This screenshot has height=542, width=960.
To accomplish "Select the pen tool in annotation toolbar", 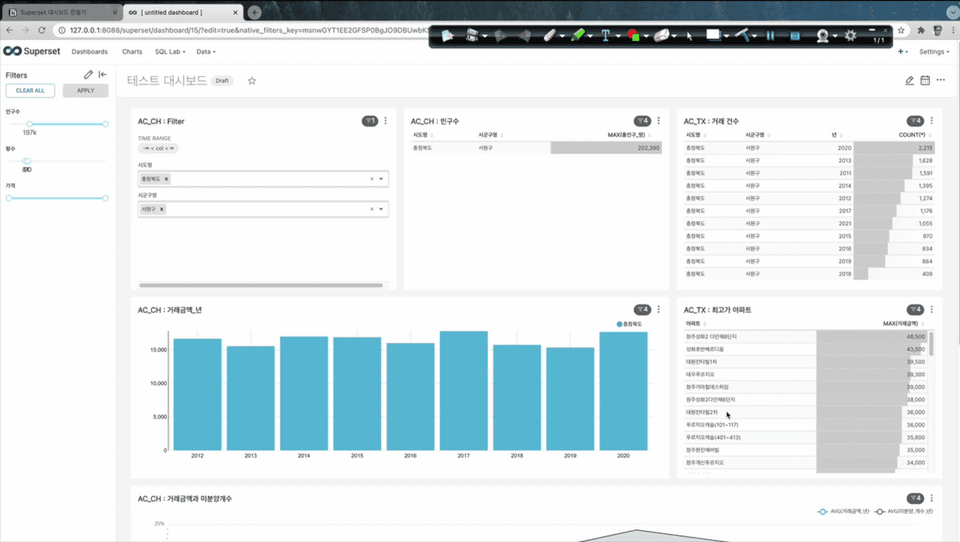I will coord(549,36).
